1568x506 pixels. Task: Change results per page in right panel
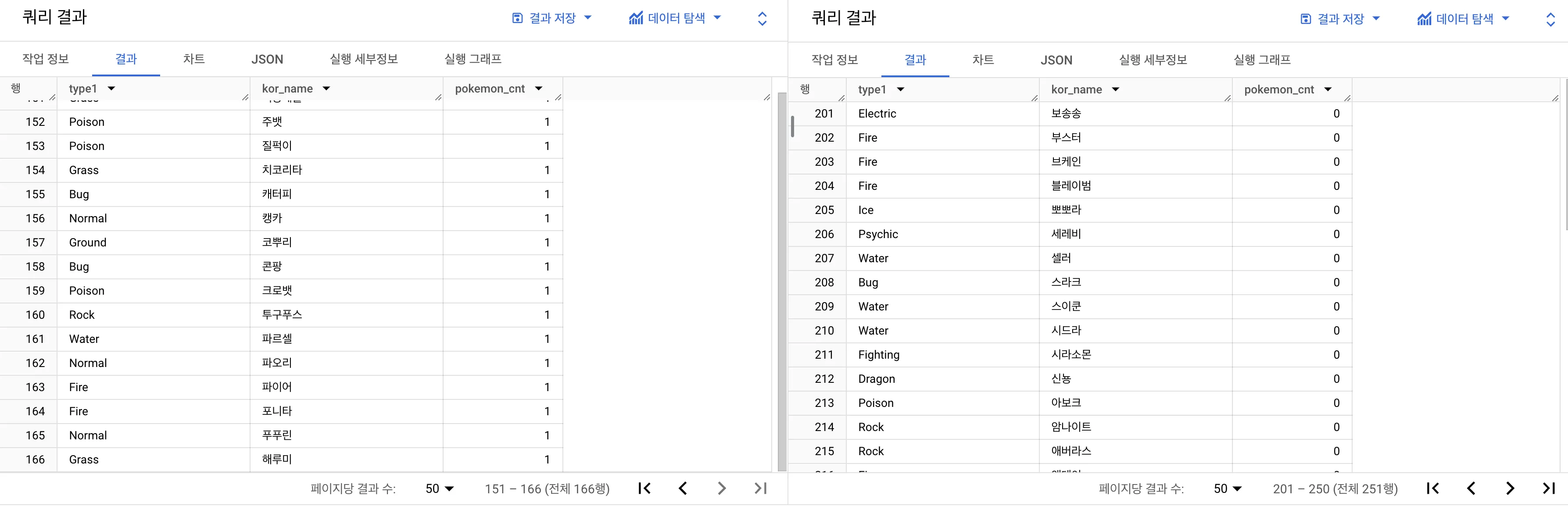[1228, 488]
